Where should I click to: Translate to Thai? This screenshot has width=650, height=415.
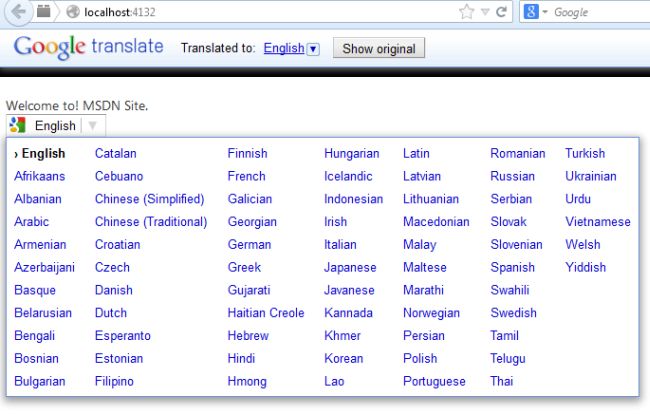point(502,381)
